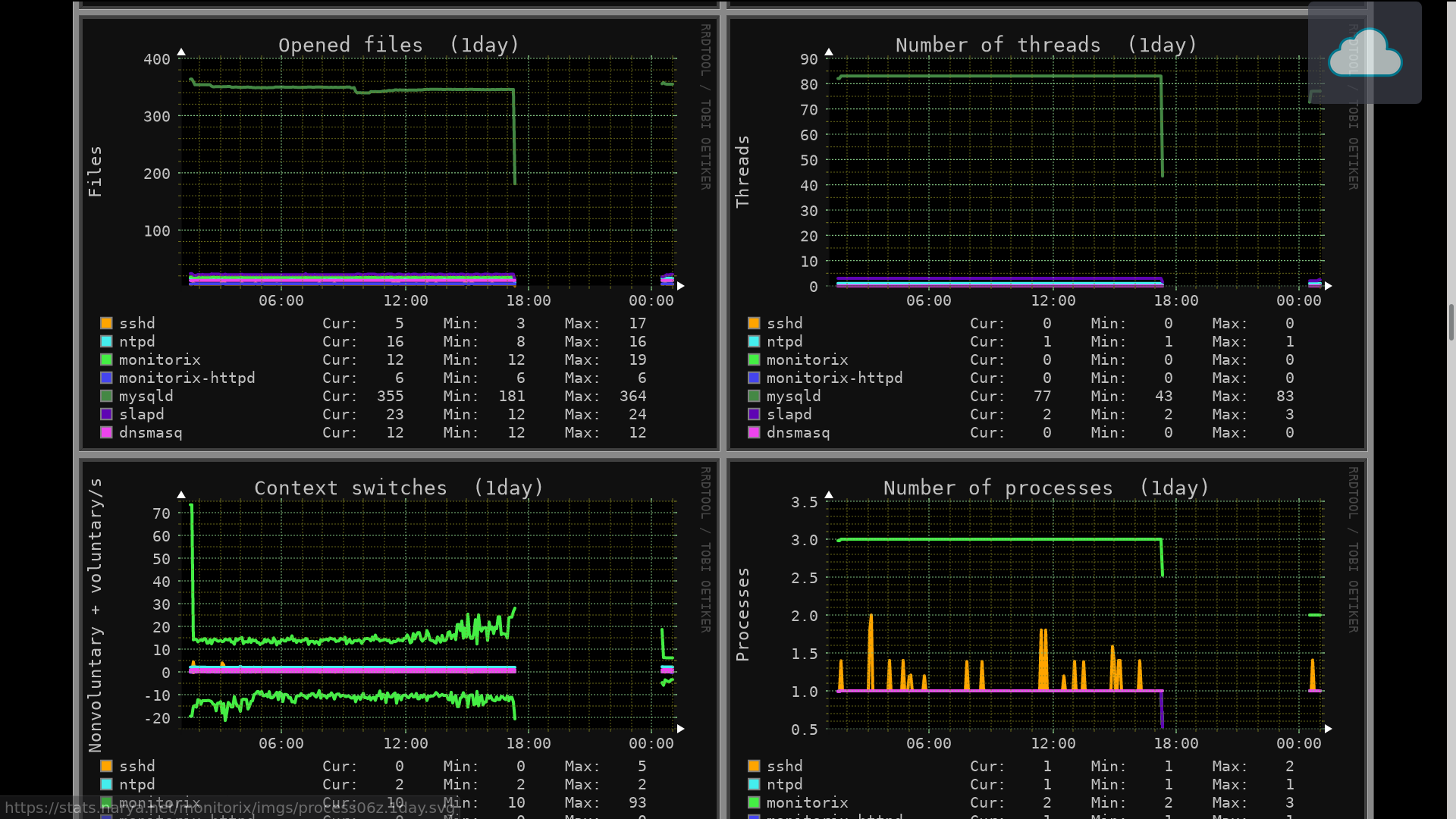
Task: Click 18:00 marker on Context switches axis
Action: [529, 743]
